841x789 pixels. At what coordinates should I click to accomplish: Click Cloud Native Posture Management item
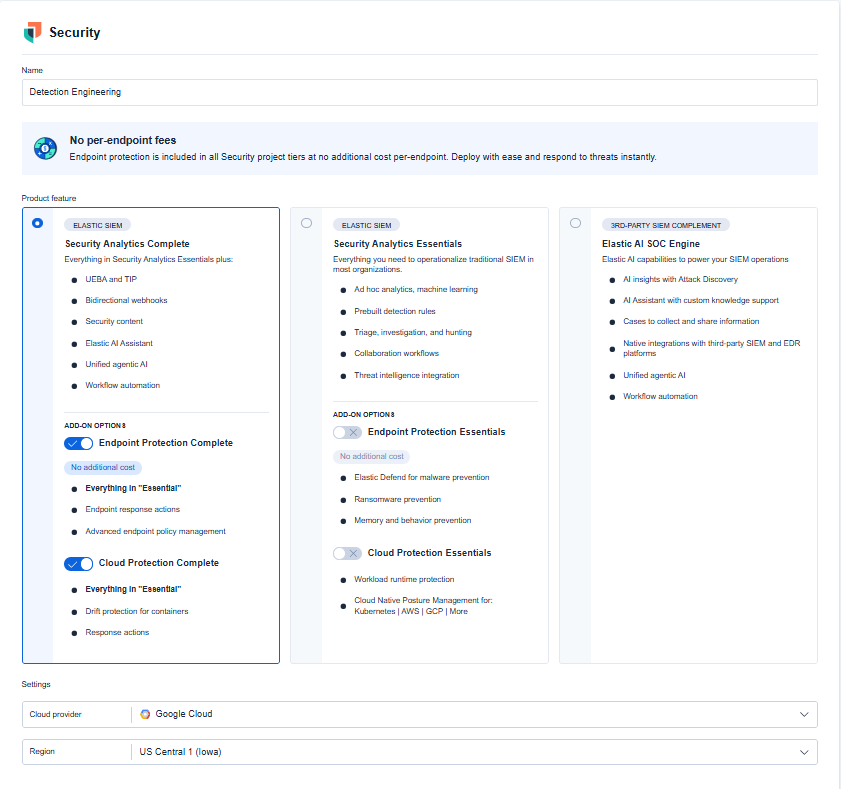(x=423, y=606)
